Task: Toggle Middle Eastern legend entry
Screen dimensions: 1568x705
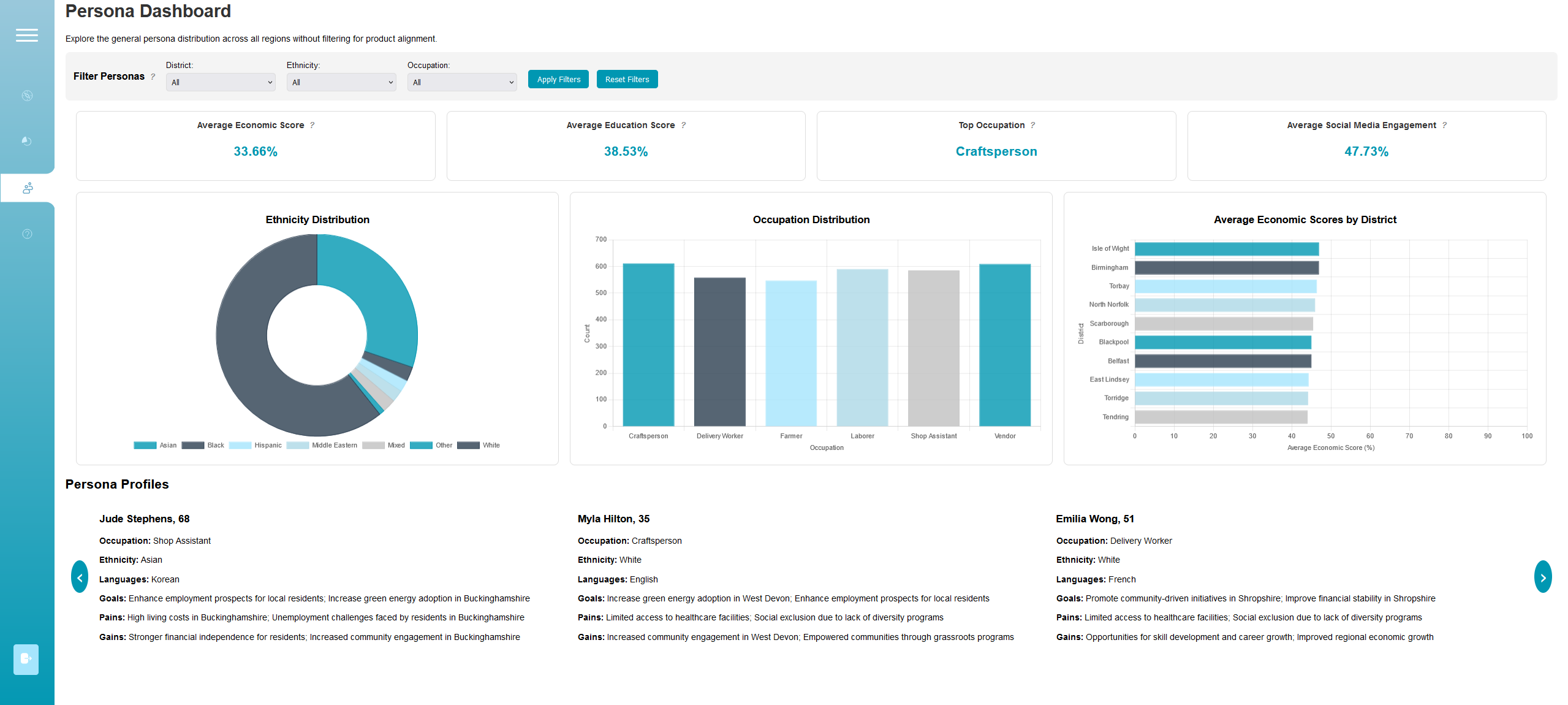Action: [322, 445]
